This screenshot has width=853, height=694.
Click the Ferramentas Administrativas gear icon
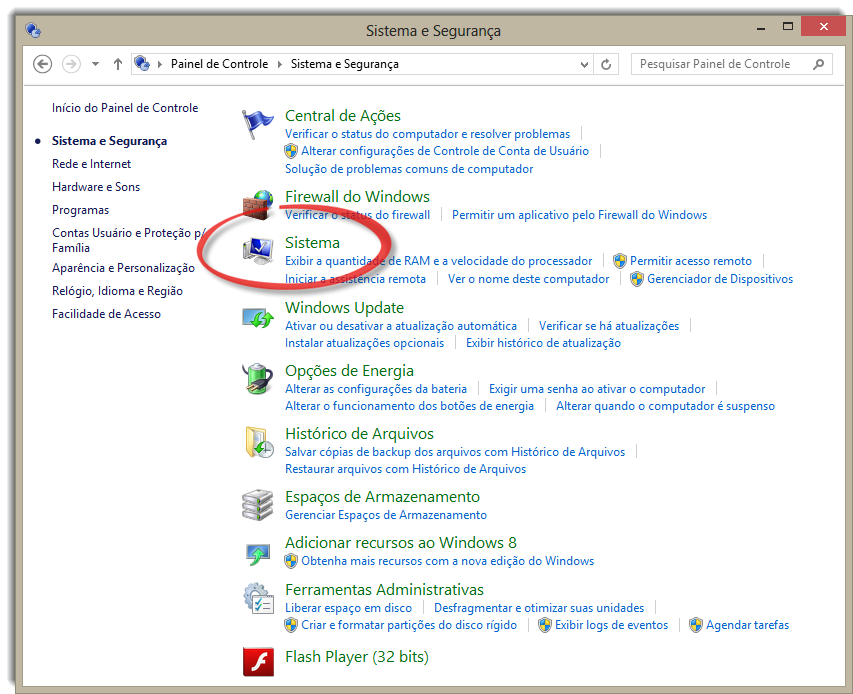258,598
